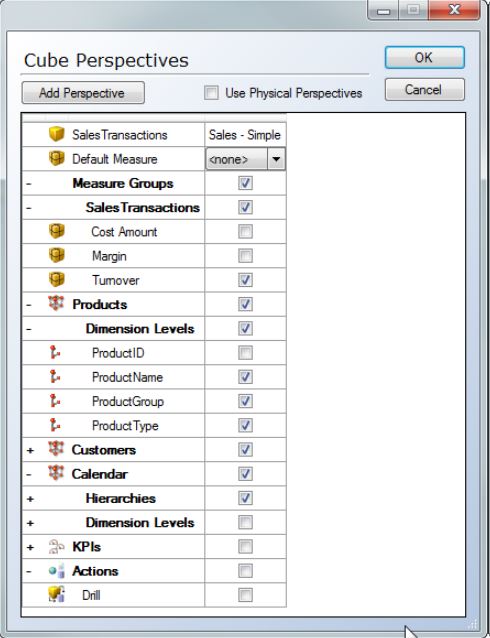This screenshot has height=638, width=490.
Task: Click the OK button
Action: tap(424, 57)
